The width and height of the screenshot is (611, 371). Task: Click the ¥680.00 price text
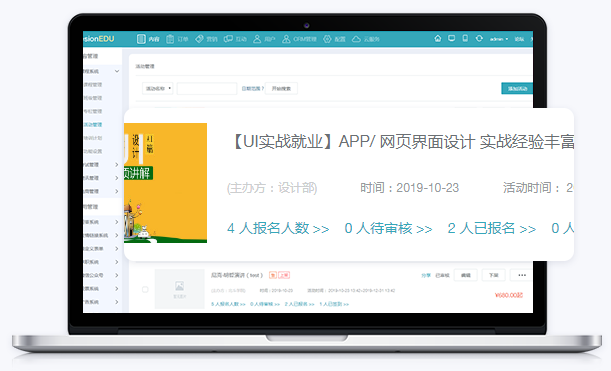(509, 295)
